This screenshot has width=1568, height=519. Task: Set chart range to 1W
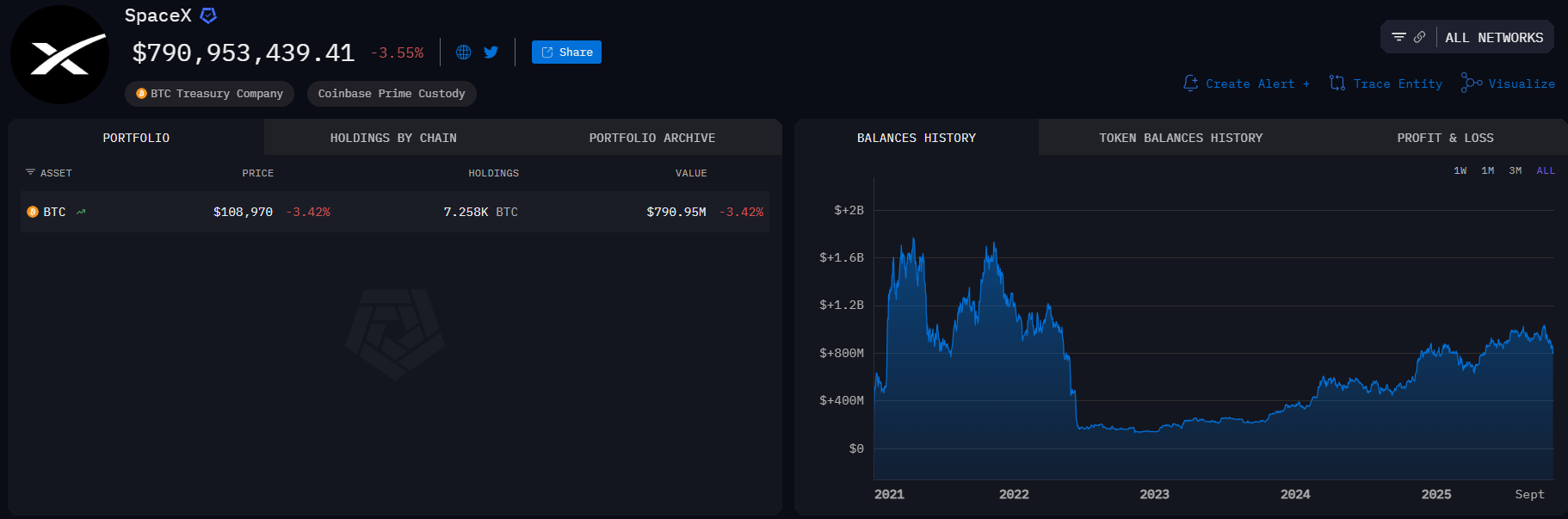[1460, 170]
